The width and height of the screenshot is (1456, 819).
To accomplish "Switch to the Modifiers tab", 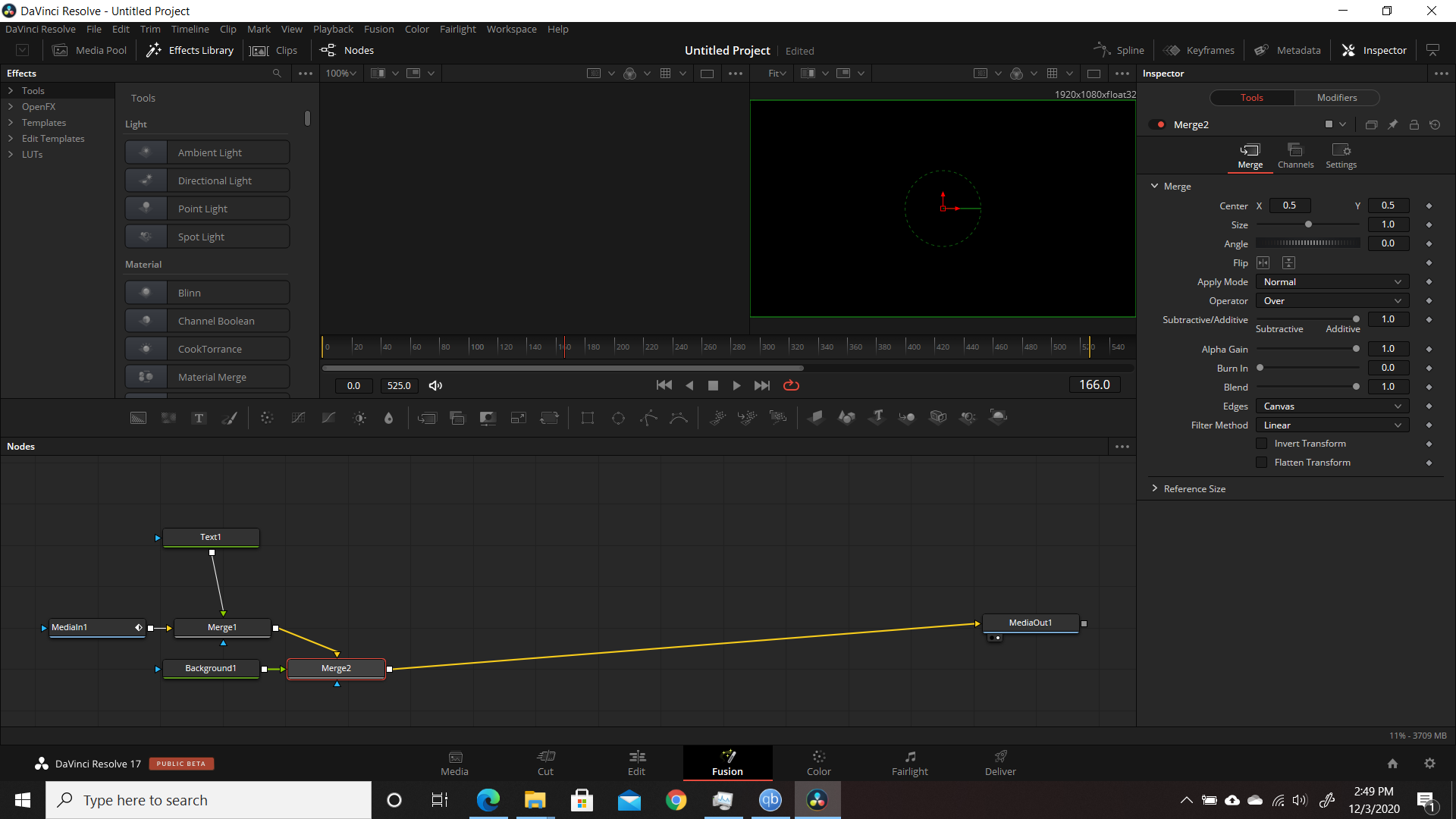I will [x=1336, y=98].
